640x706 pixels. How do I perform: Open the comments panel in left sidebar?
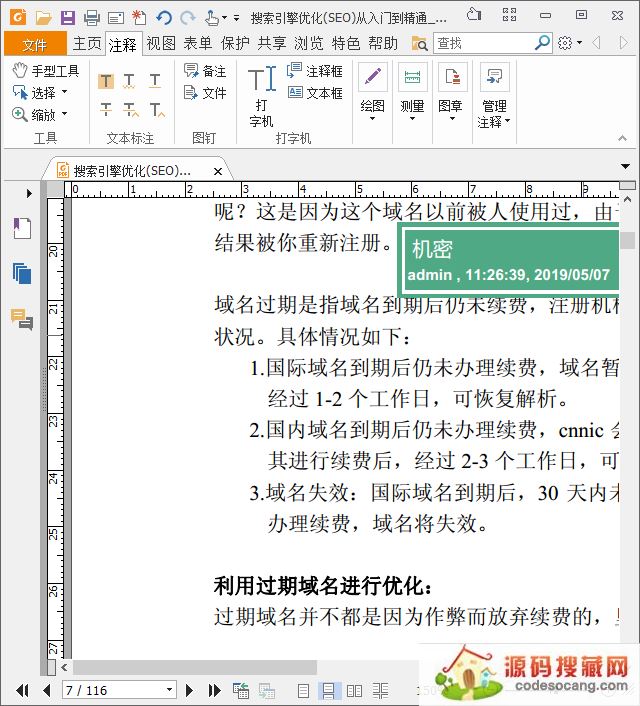pos(22,319)
